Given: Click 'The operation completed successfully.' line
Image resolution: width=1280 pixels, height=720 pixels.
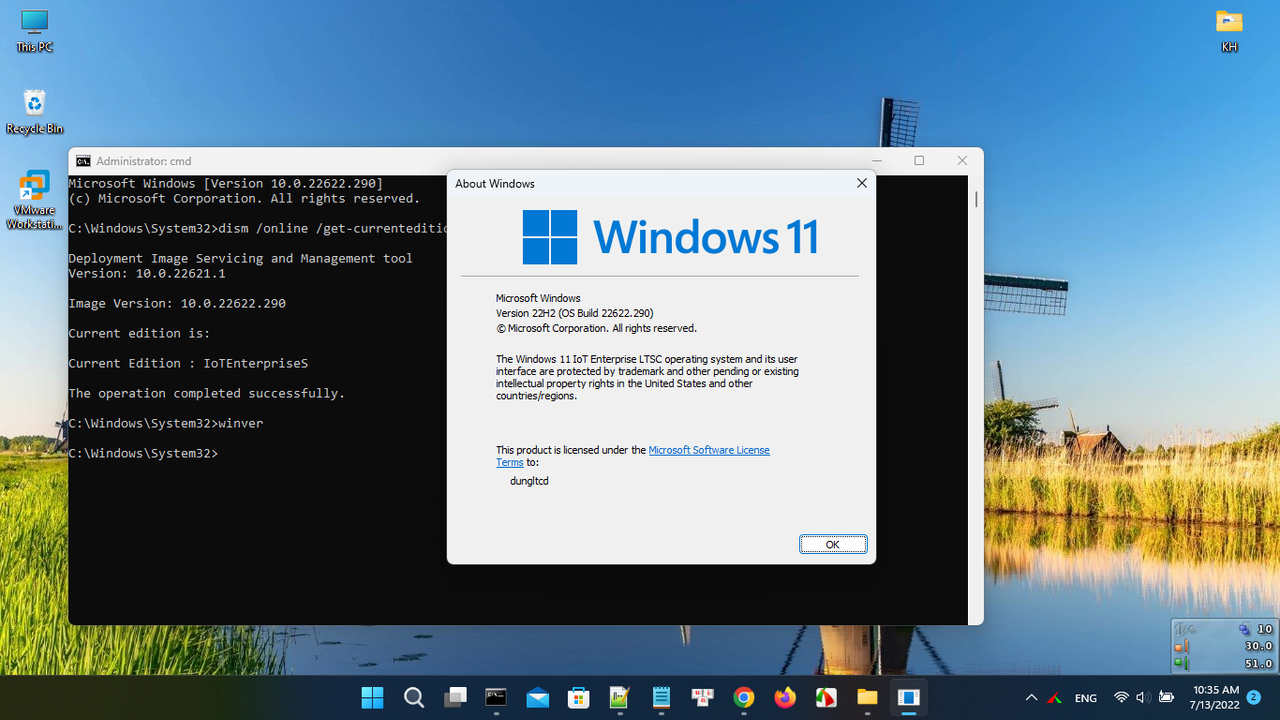Looking at the screenshot, I should pos(207,393).
